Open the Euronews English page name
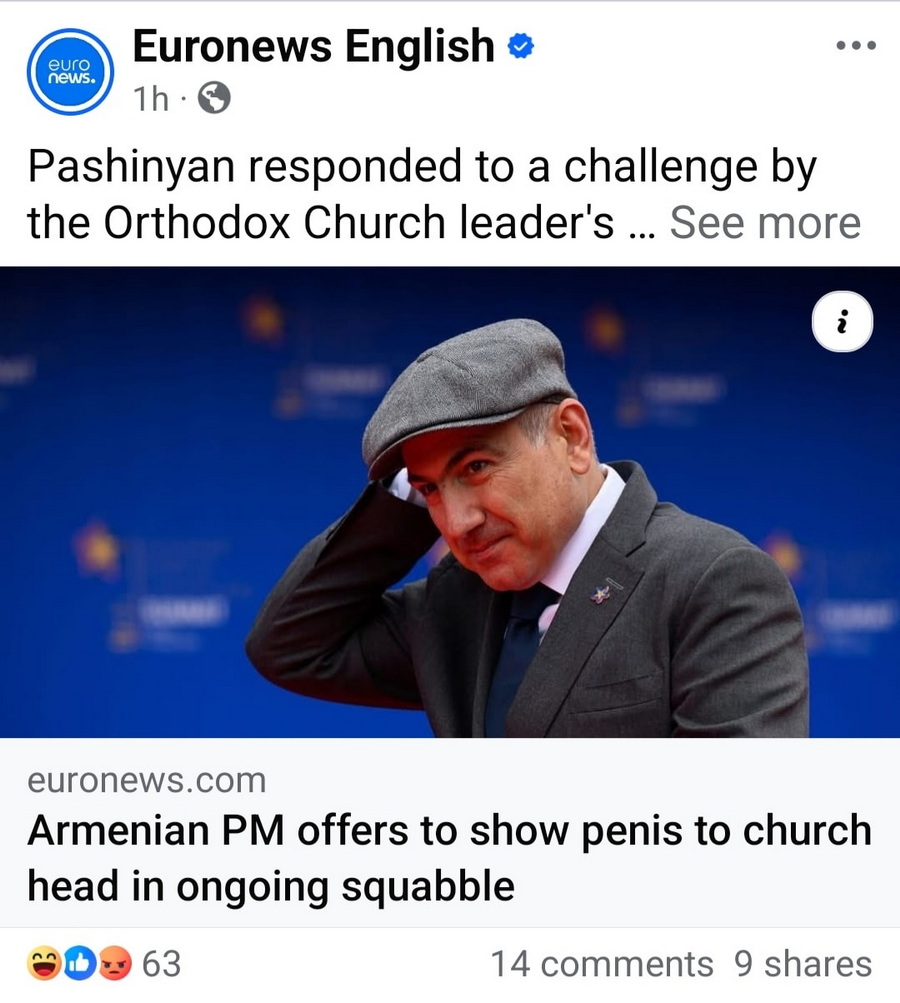 [313, 46]
